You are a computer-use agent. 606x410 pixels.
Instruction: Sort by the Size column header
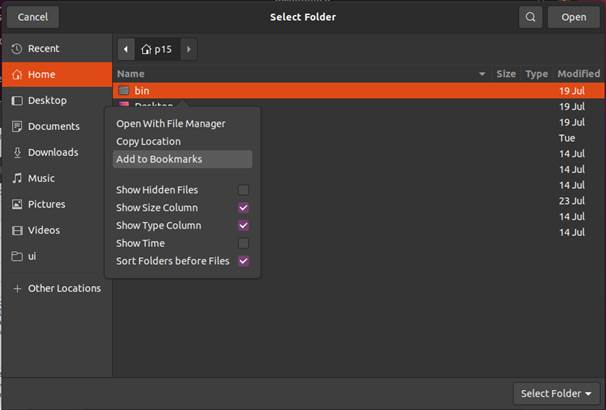[506, 74]
